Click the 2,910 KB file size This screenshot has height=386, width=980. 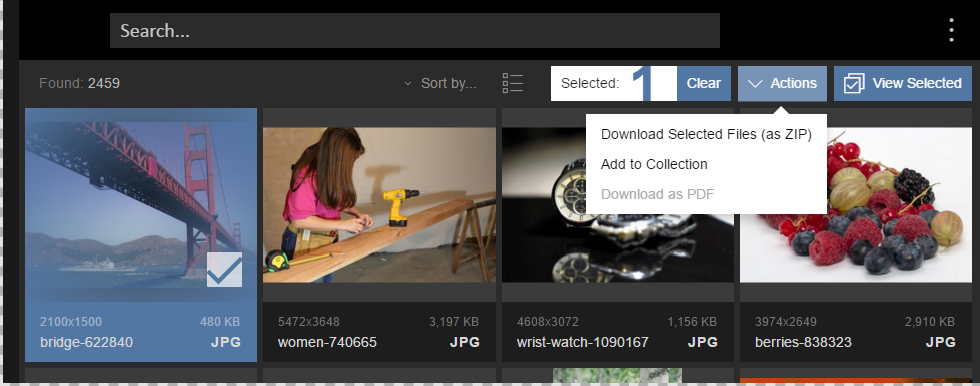point(930,322)
